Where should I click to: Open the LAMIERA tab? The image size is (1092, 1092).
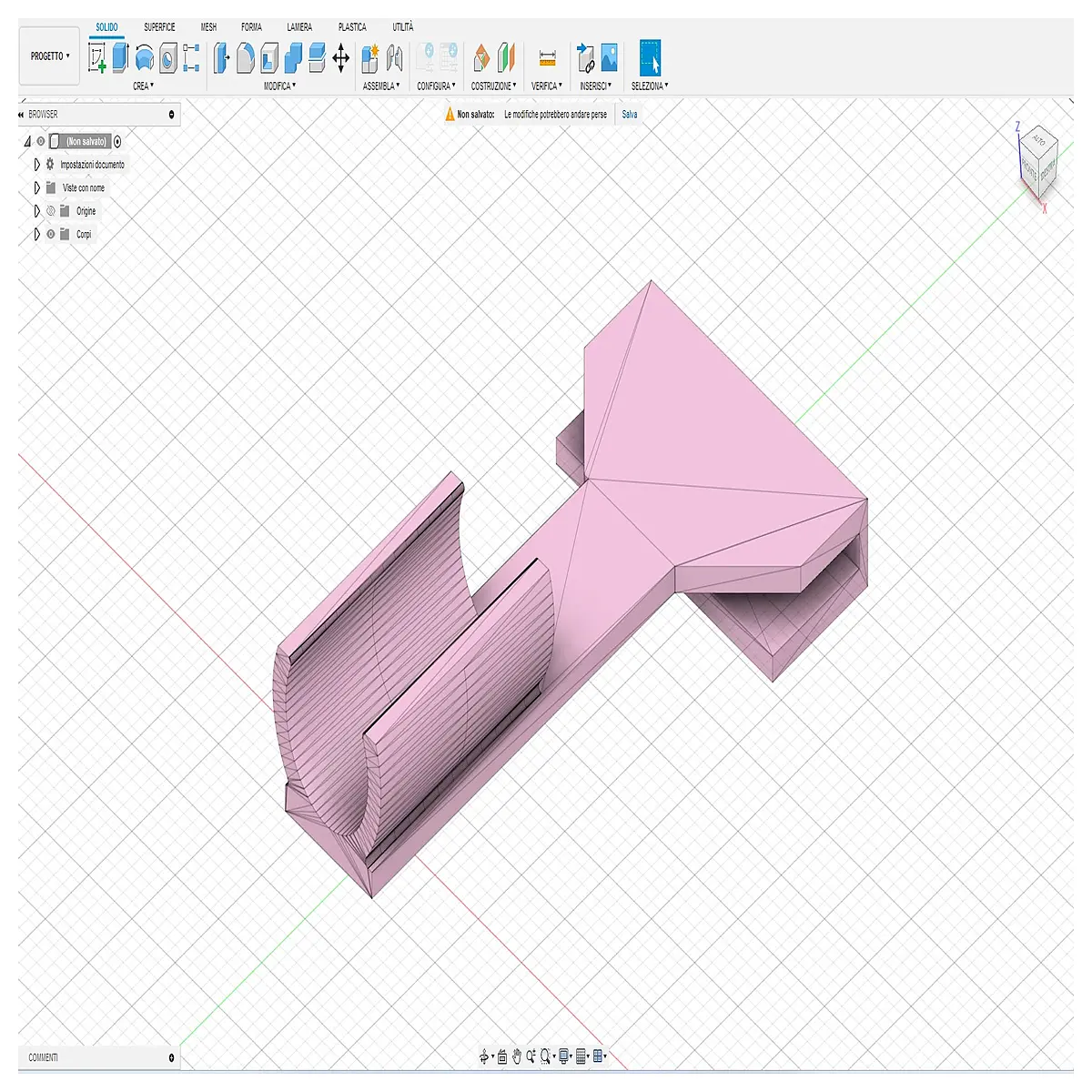(299, 27)
